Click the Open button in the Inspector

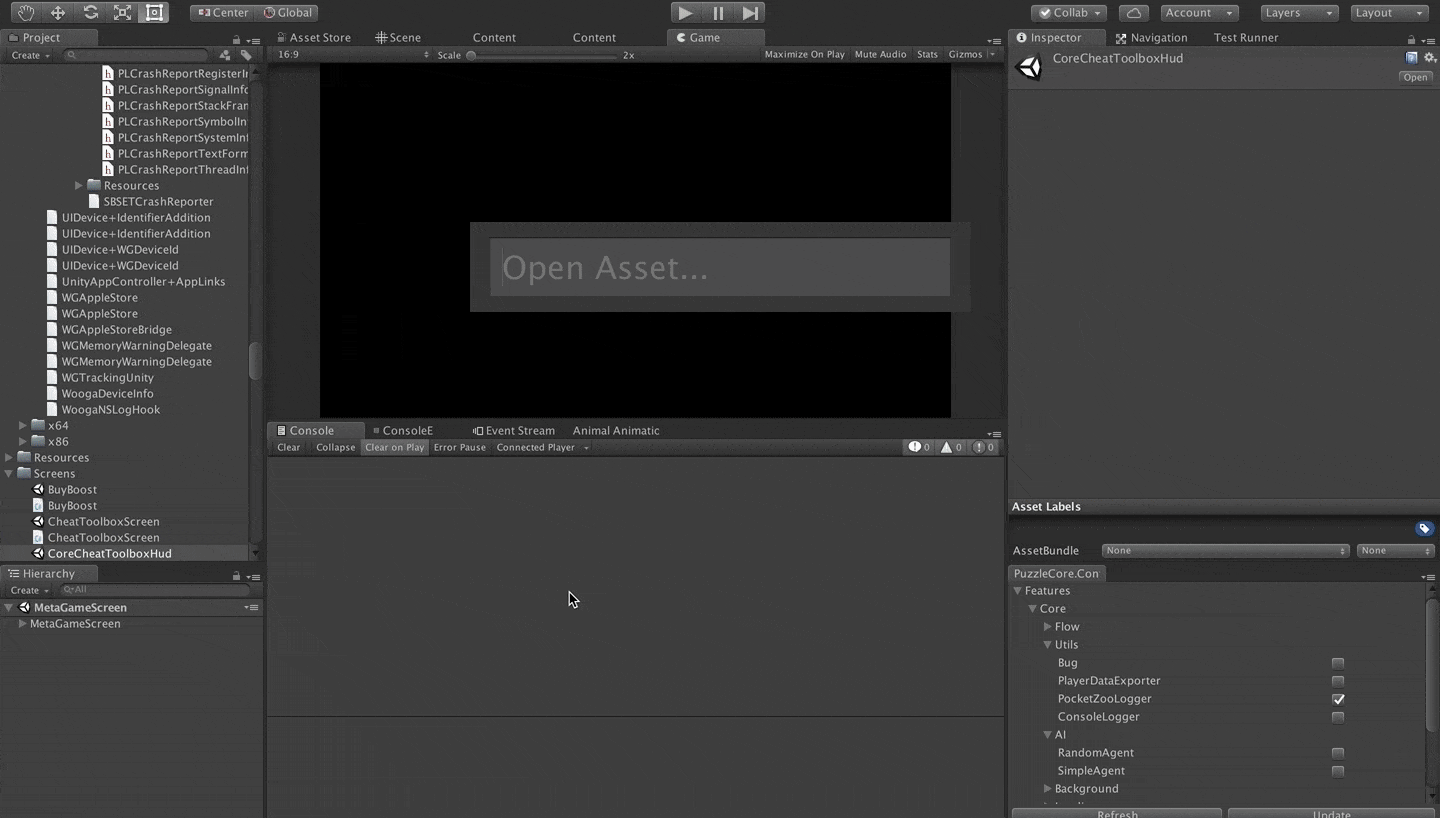coord(1415,77)
